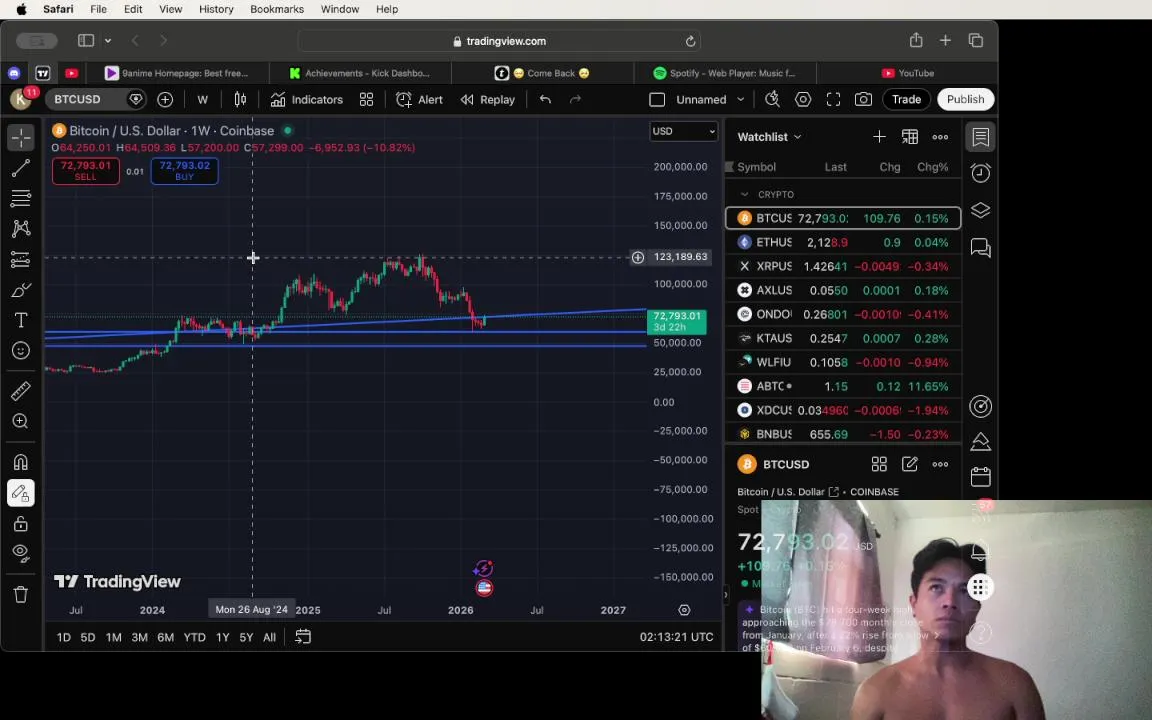Toggle stay in drawing mode

click(x=21, y=493)
